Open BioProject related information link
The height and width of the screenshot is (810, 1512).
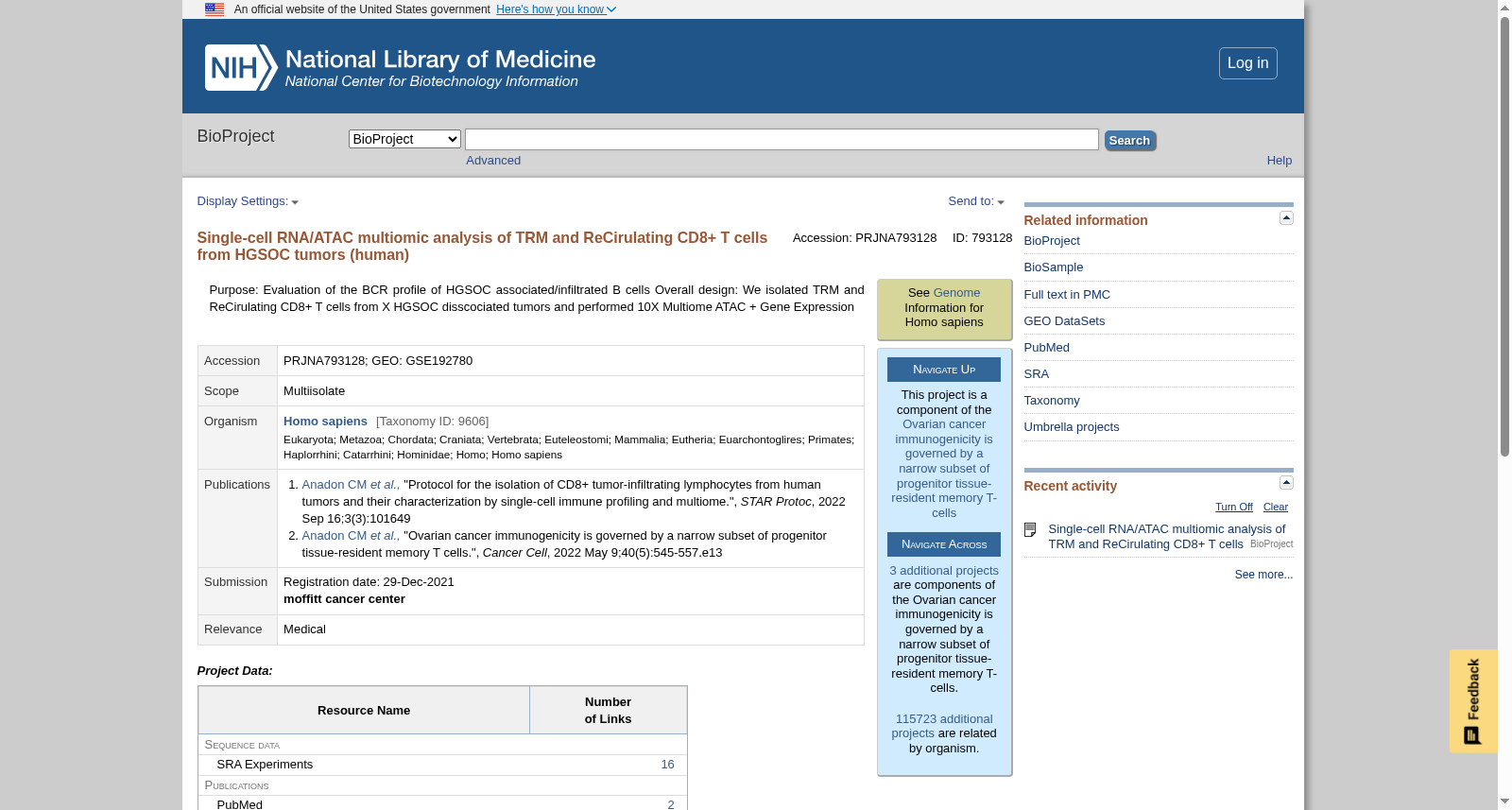coord(1052,241)
